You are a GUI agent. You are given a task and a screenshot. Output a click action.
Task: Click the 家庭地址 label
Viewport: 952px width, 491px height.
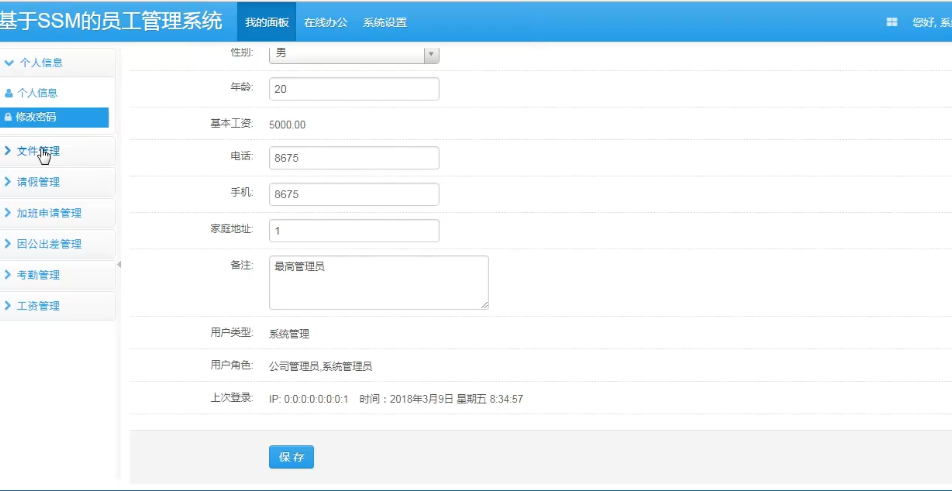232,229
